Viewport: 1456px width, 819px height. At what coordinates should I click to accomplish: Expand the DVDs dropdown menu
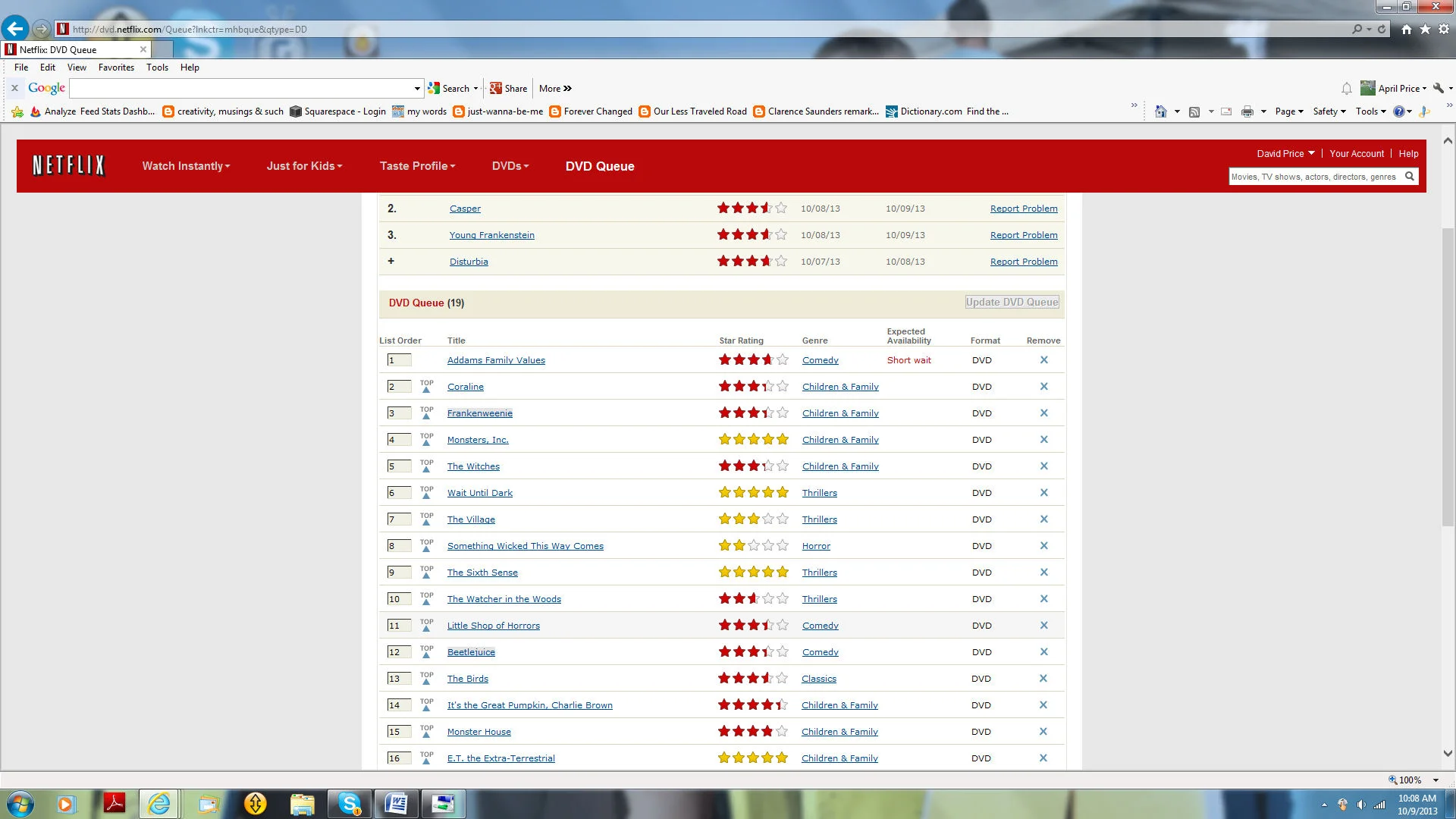(510, 166)
